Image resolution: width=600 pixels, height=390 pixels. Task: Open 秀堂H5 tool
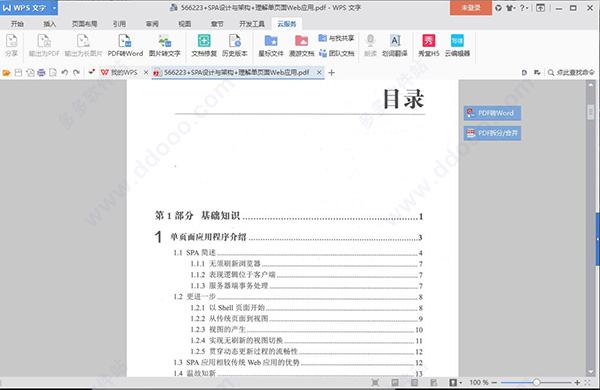pos(429,45)
